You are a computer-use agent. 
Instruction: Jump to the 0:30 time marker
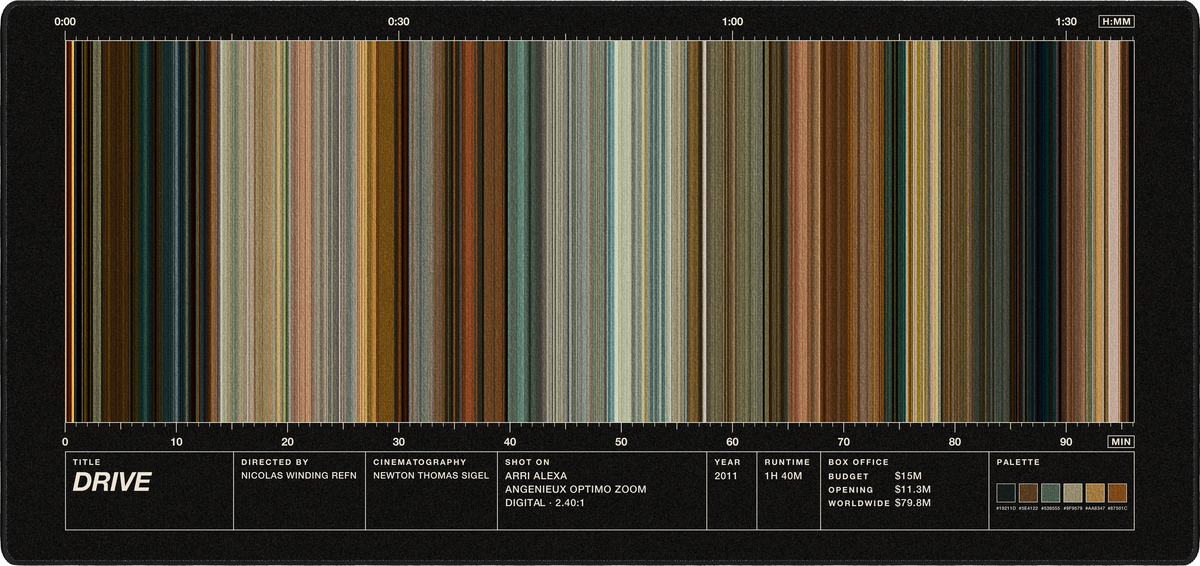399,21
